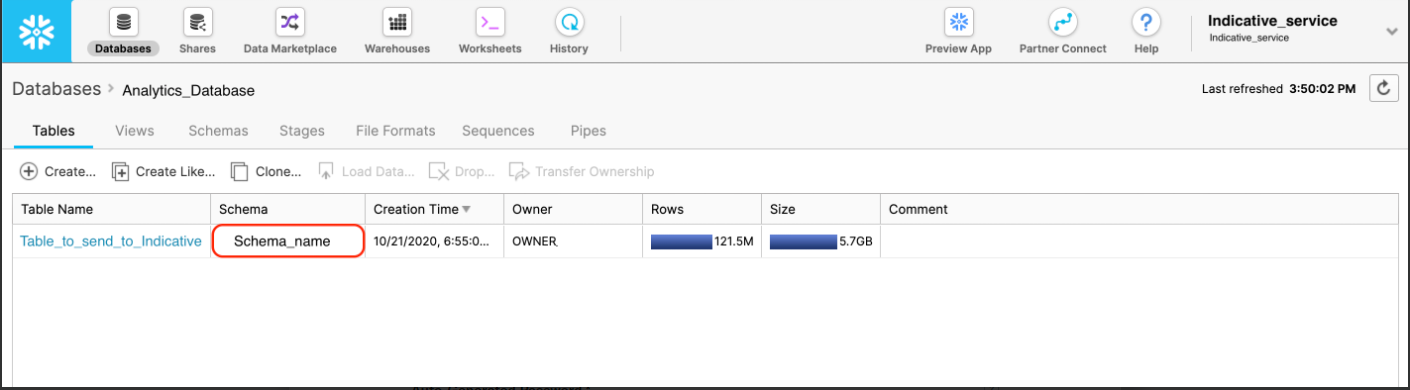
Task: Open the File Formats tab
Action: [x=395, y=131]
